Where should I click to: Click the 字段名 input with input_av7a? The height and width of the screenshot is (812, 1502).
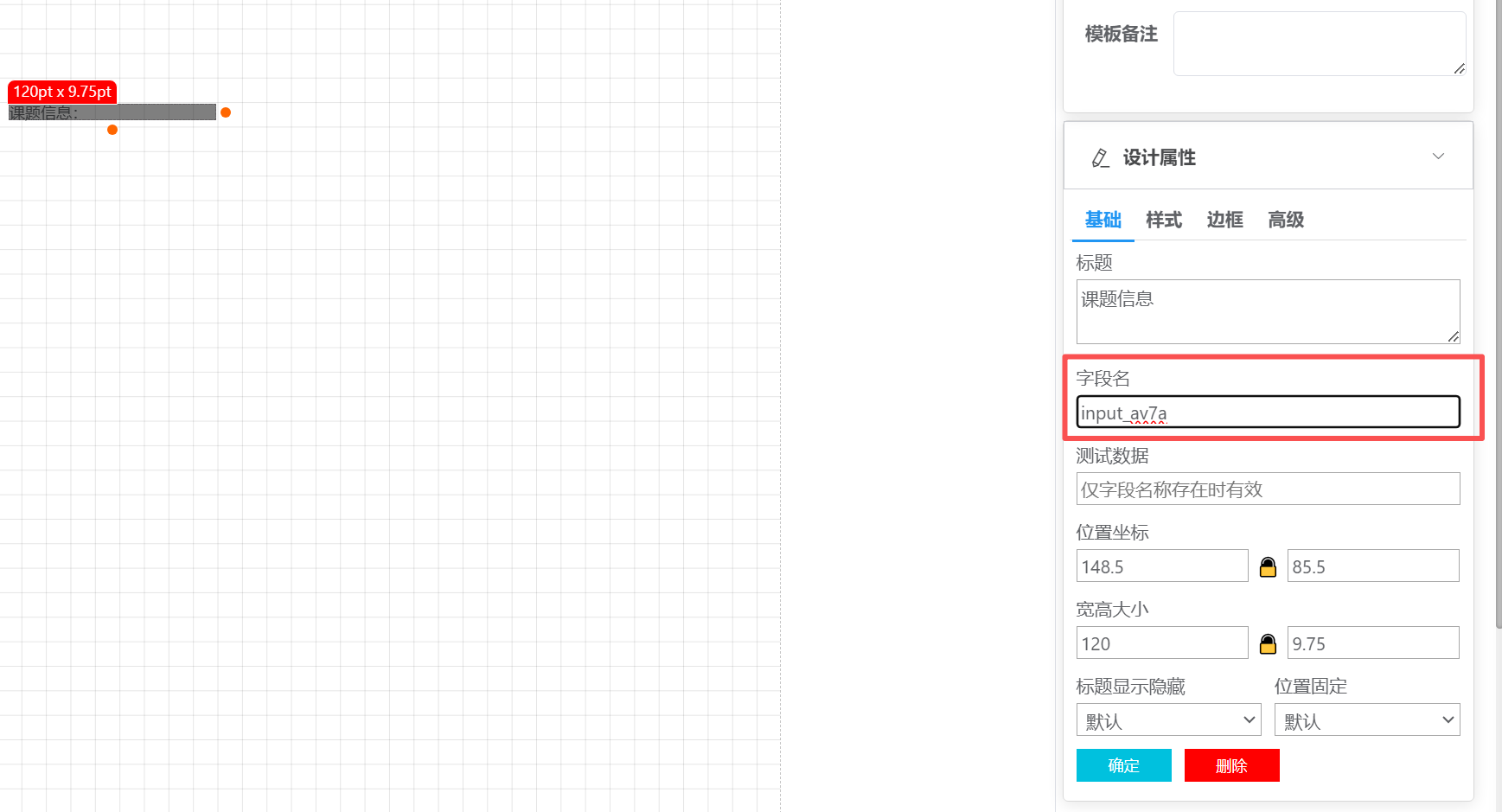pos(1268,412)
